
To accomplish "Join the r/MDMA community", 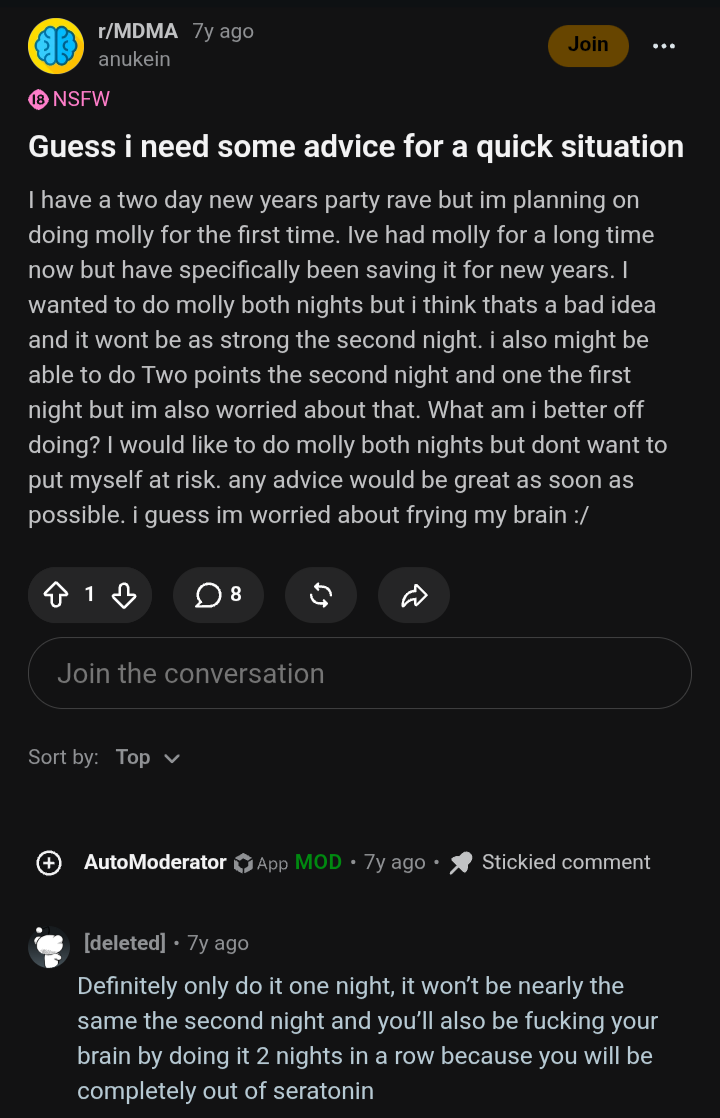I will [588, 46].
